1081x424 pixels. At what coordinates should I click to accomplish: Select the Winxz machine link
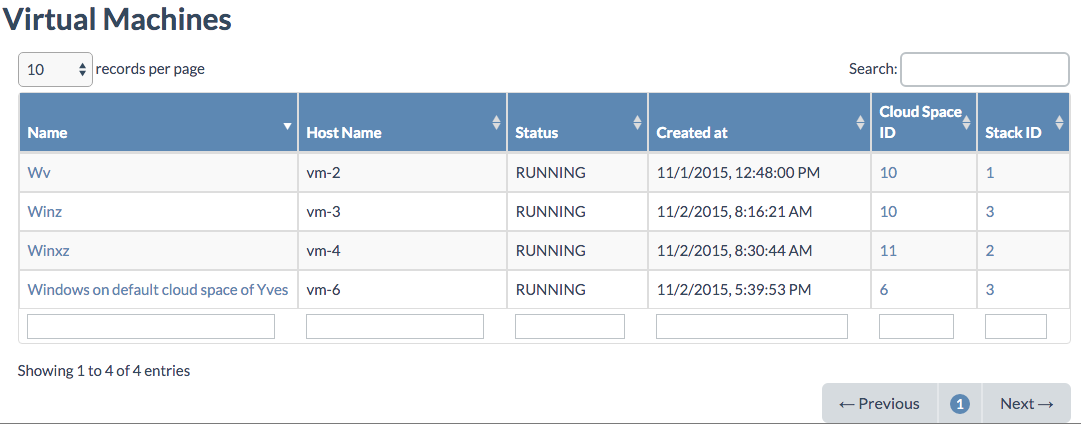tap(49, 251)
